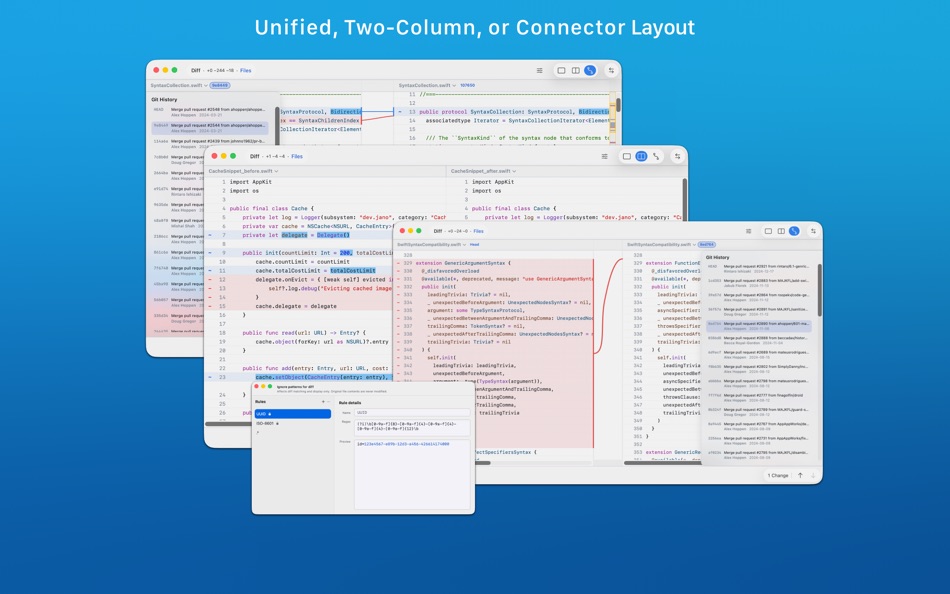Select unified layout in the SwiftSyntaxCompatibility window

point(769,231)
